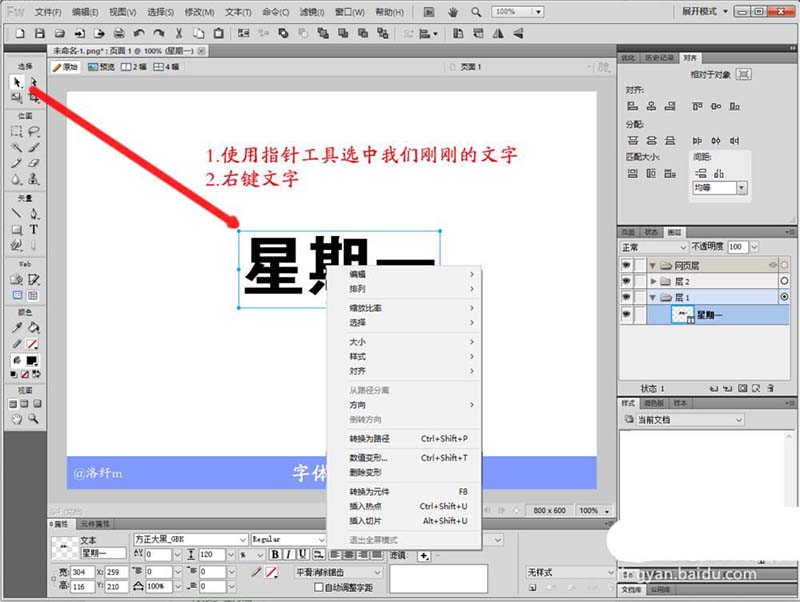Open the stroke color swatch in Properties
The width and height of the screenshot is (800, 602).
coord(272,572)
